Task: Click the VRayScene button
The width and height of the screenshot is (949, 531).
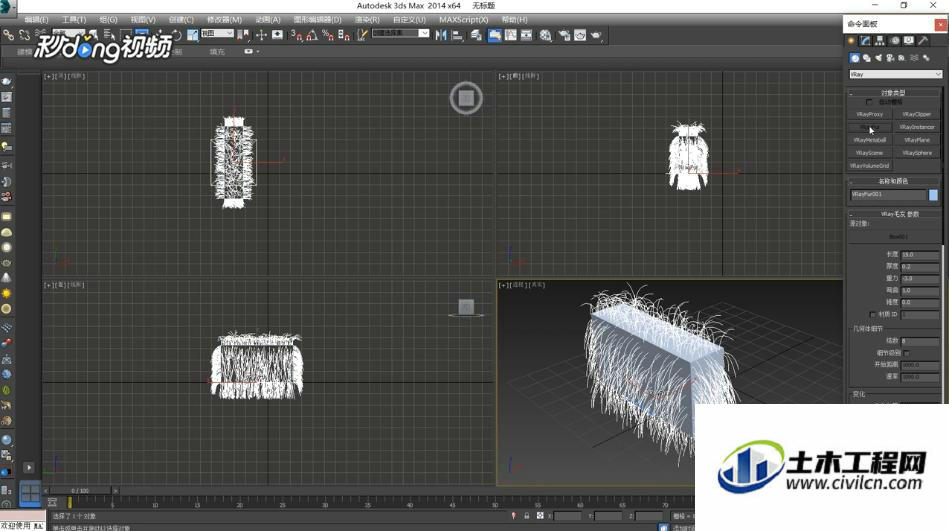Action: pyautogui.click(x=870, y=153)
